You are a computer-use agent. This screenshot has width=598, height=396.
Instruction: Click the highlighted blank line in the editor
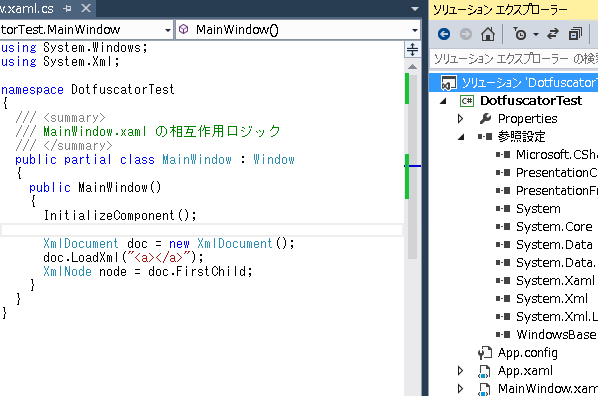tap(201, 230)
